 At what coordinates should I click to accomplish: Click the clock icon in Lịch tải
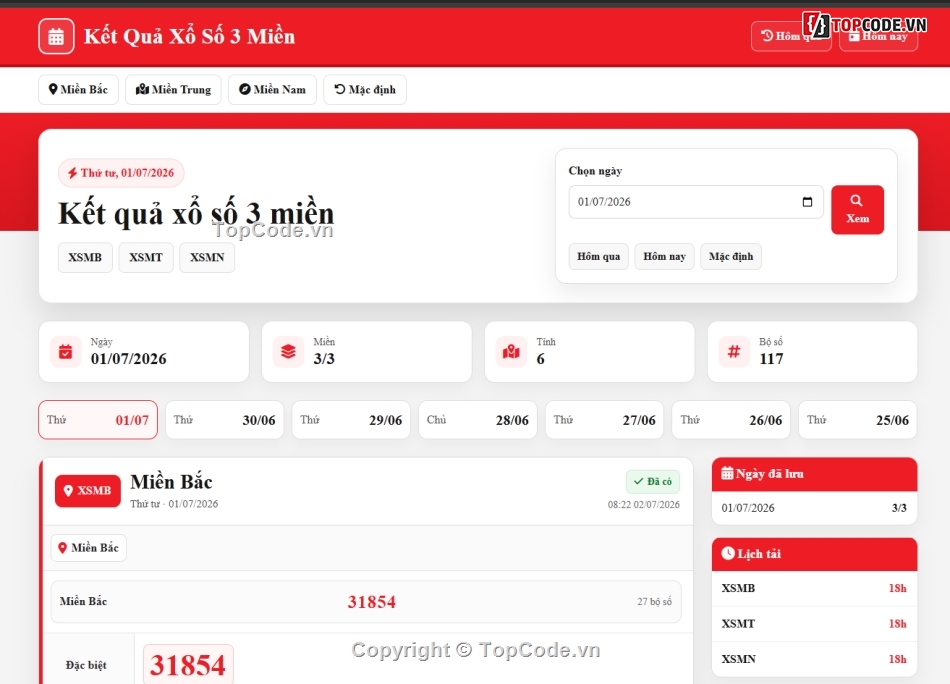(x=728, y=553)
